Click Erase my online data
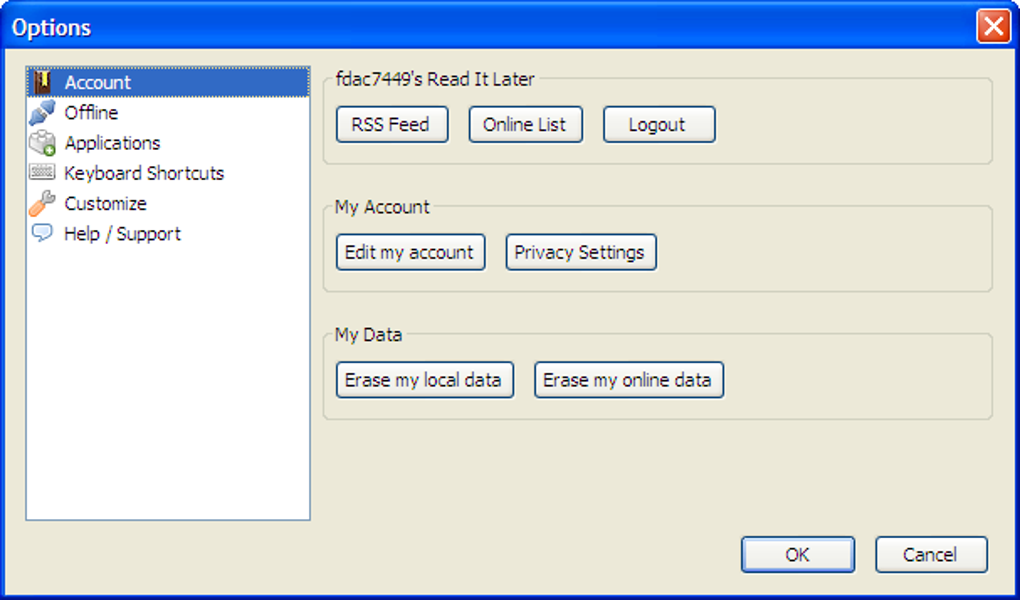 coord(629,380)
